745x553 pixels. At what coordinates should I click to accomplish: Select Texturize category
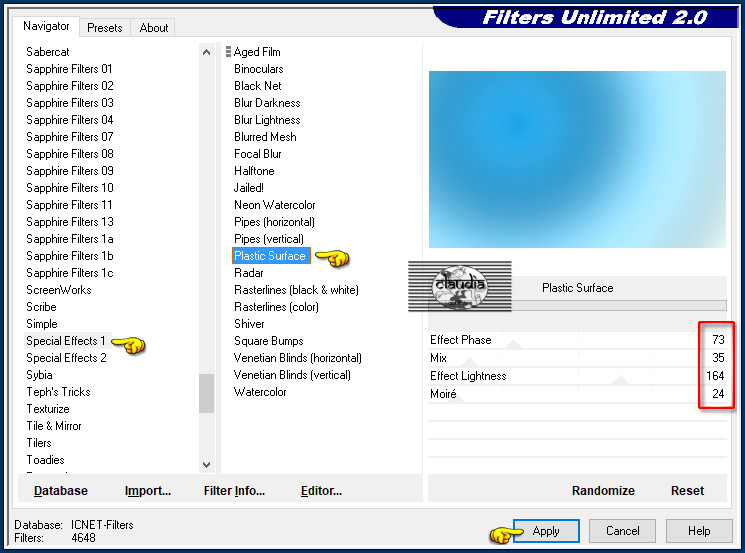(48, 409)
